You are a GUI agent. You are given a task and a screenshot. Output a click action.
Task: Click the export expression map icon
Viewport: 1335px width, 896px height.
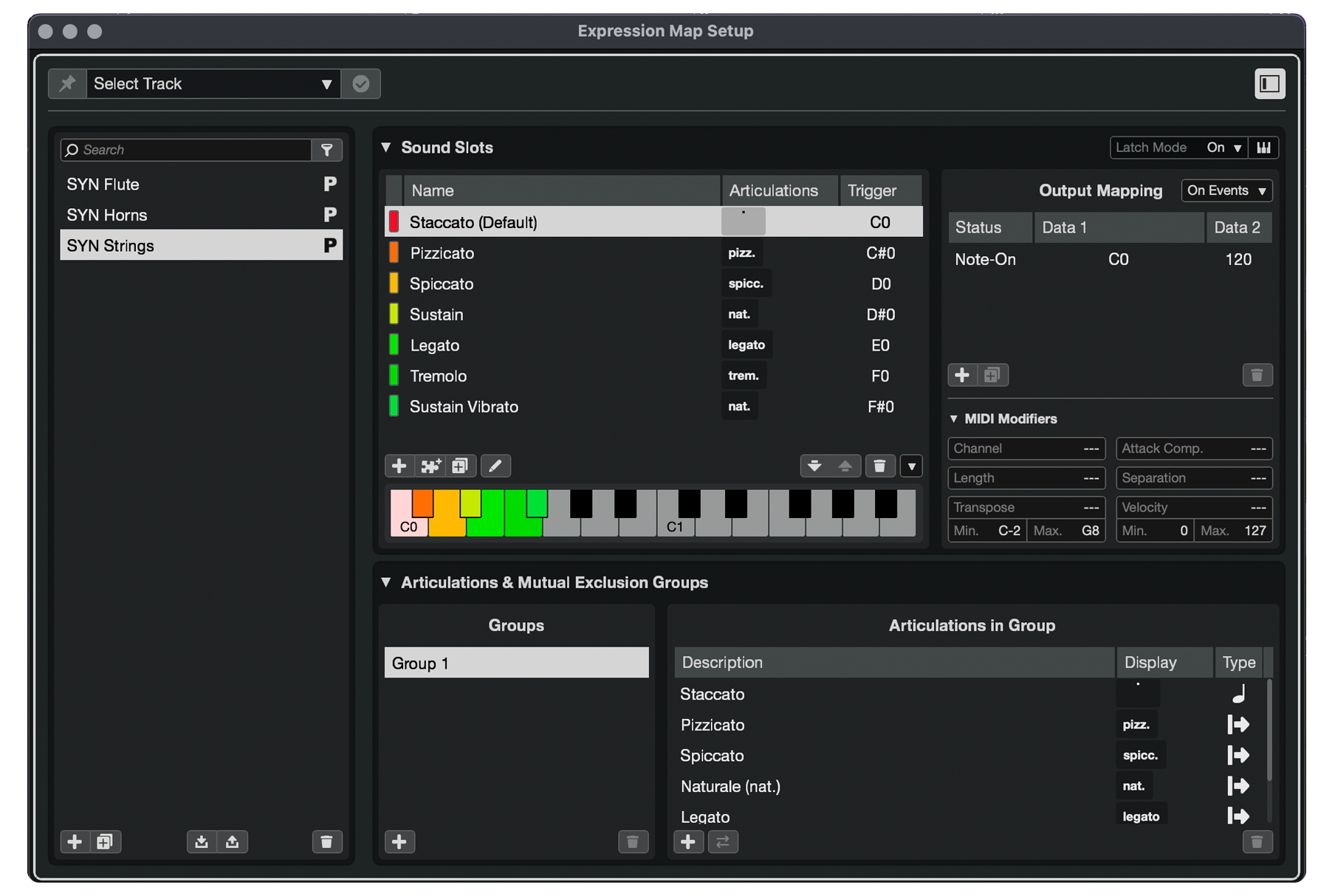(233, 841)
